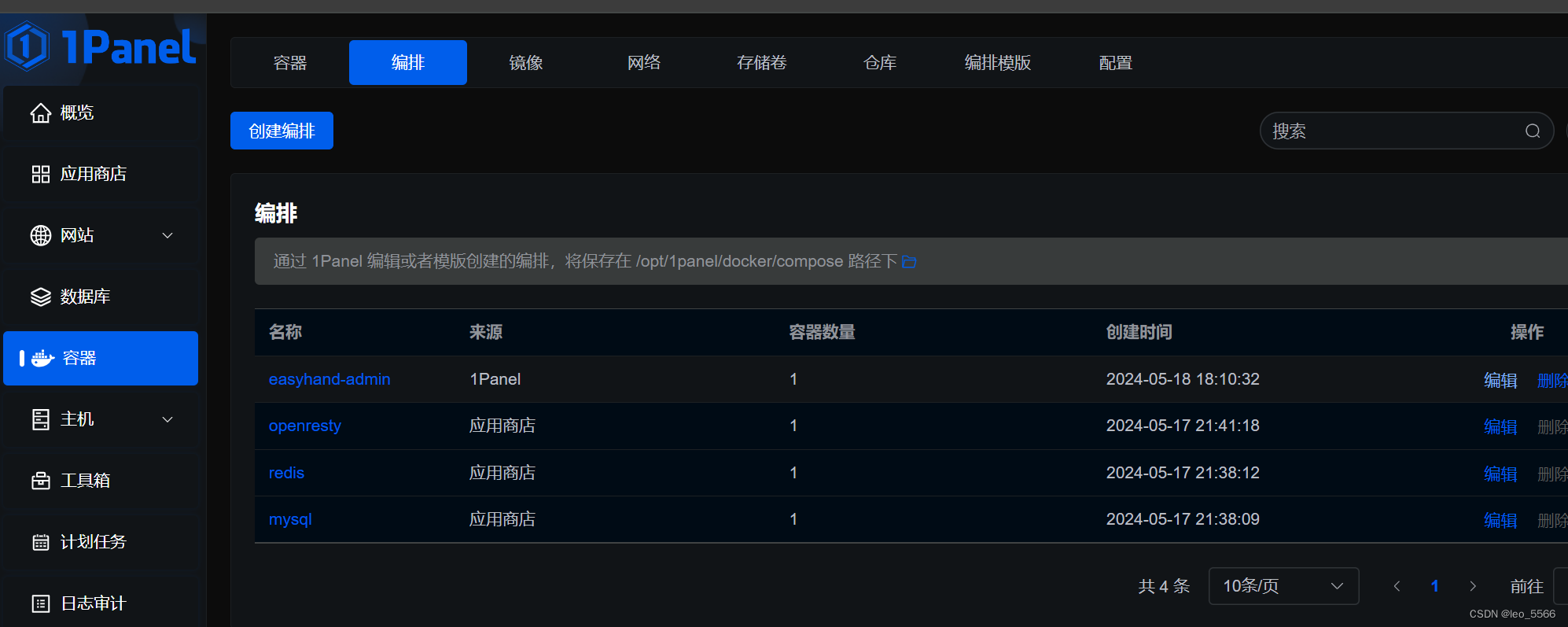Select the 编排 tab
The width and height of the screenshot is (1568, 627).
click(x=408, y=62)
